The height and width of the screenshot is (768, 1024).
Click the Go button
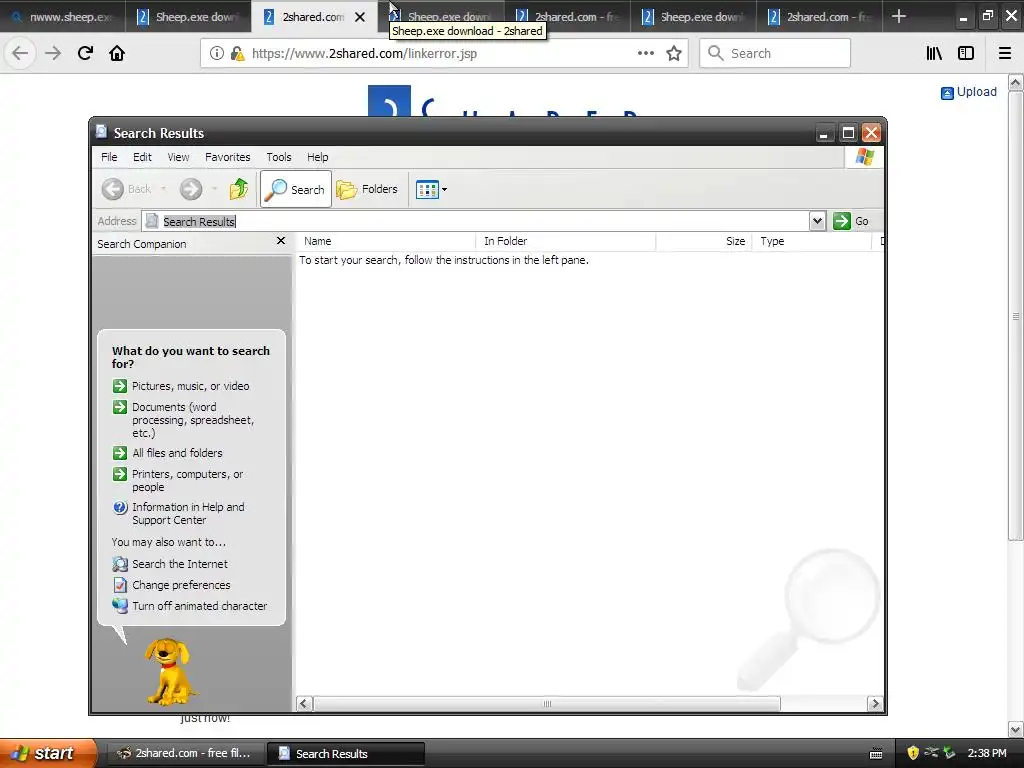851,221
